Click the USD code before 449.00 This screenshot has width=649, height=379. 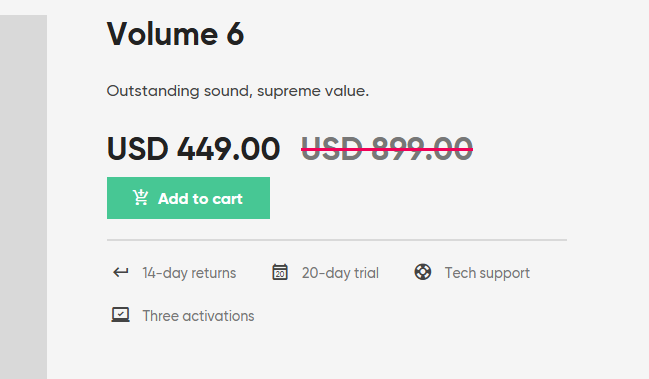137,149
